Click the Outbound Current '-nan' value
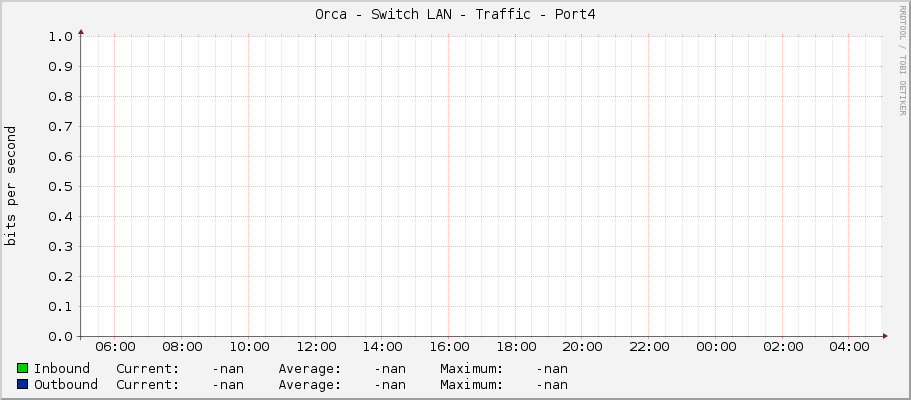Viewport: 911px width, 400px height. pos(228,384)
